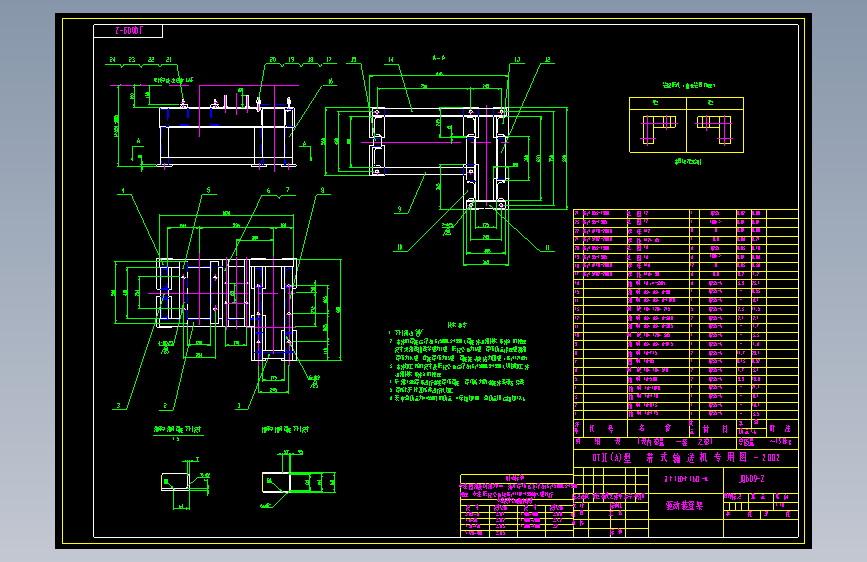Click part callout number '22'
867x562 pixels.
(x=151, y=59)
